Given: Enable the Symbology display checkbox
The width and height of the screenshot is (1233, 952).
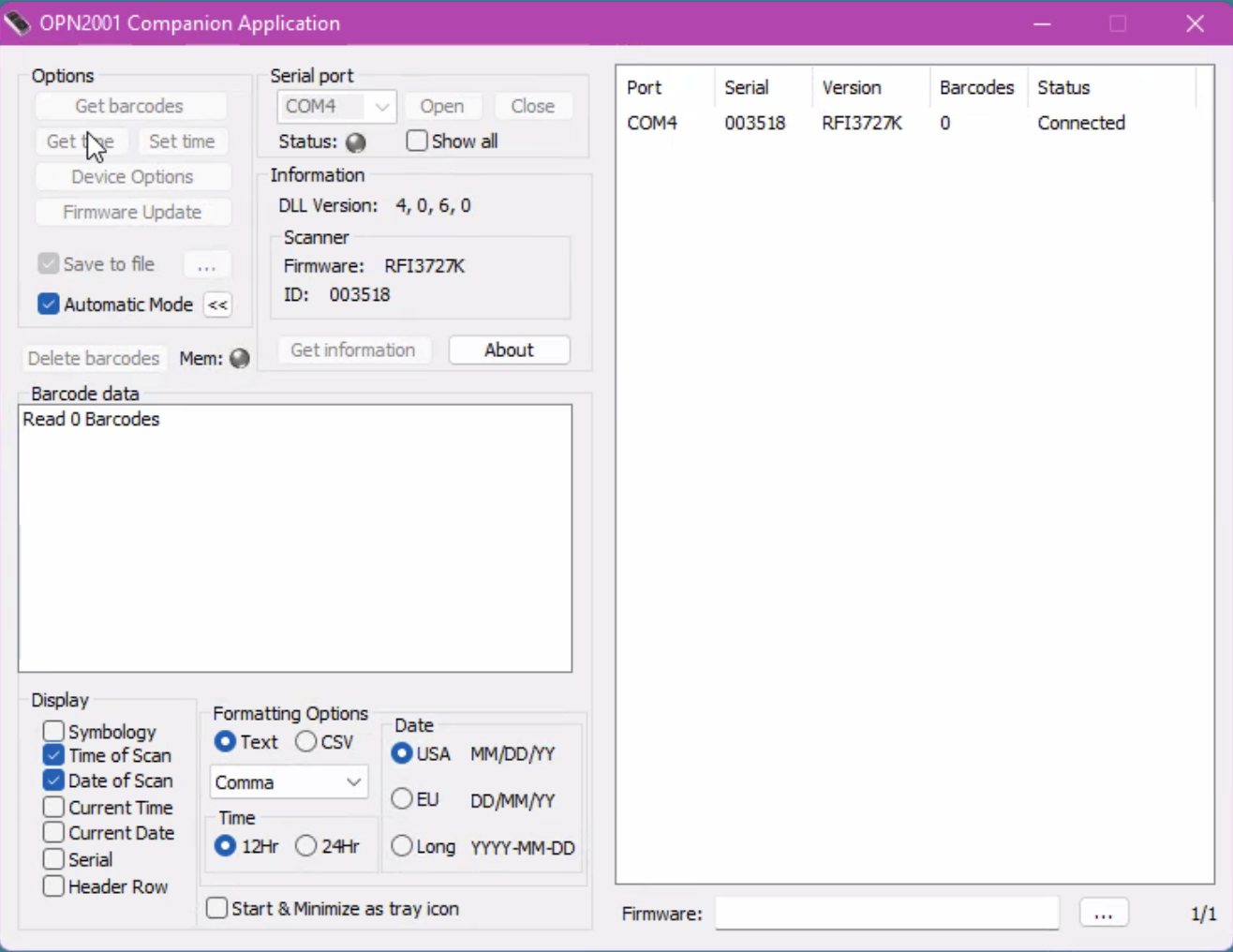Looking at the screenshot, I should coord(53,732).
